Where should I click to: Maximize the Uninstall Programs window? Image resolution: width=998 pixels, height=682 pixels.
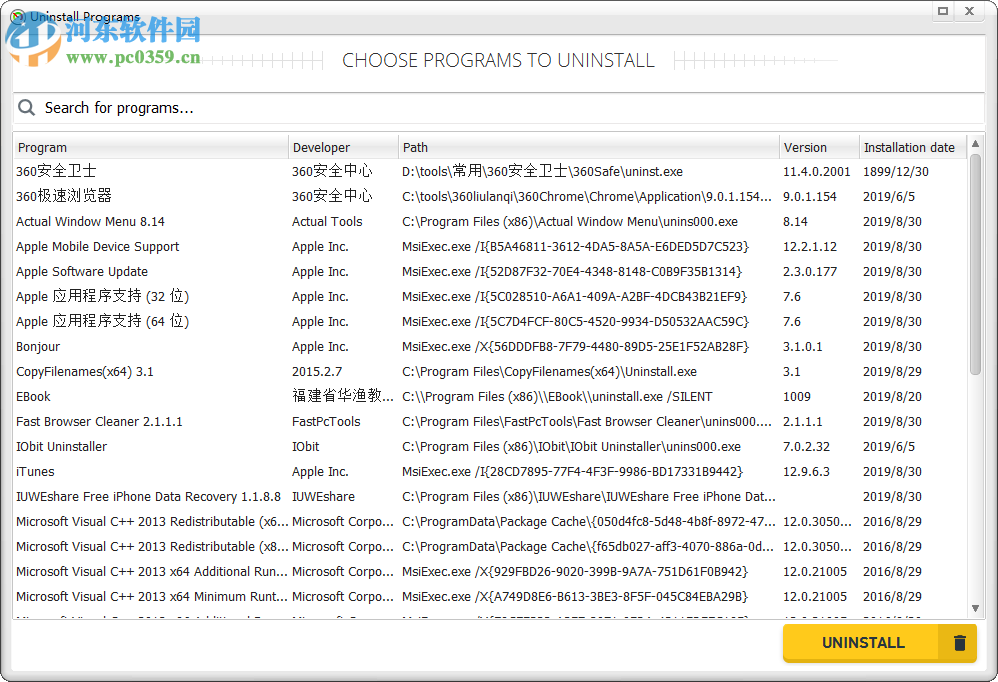pos(943,11)
